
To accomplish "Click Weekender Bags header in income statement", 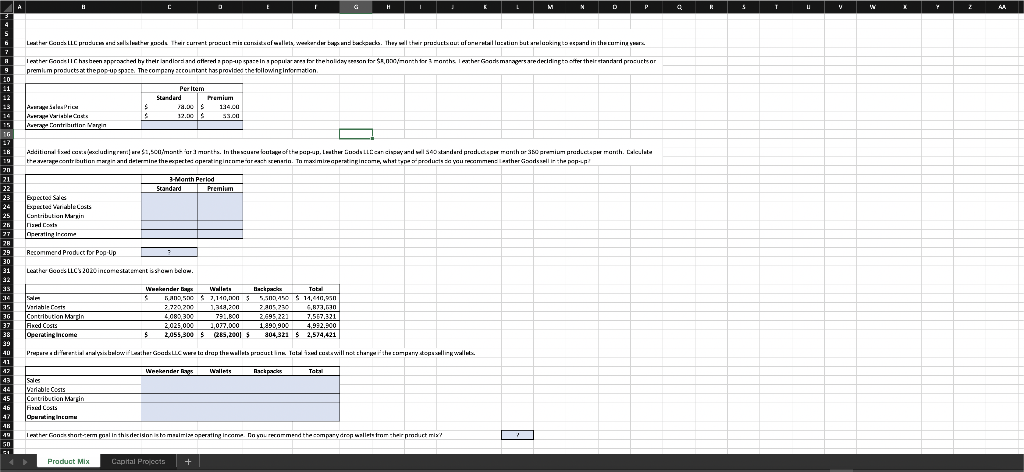I will click(169, 289).
